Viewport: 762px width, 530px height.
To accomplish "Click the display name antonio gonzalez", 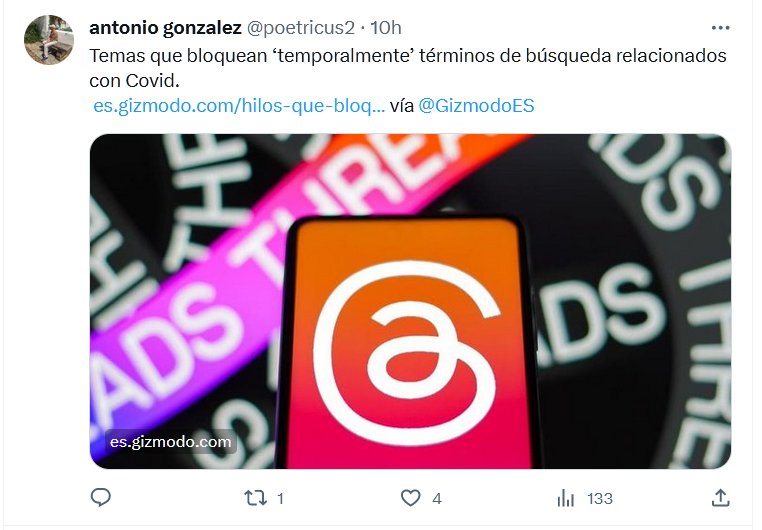I will [x=165, y=28].
